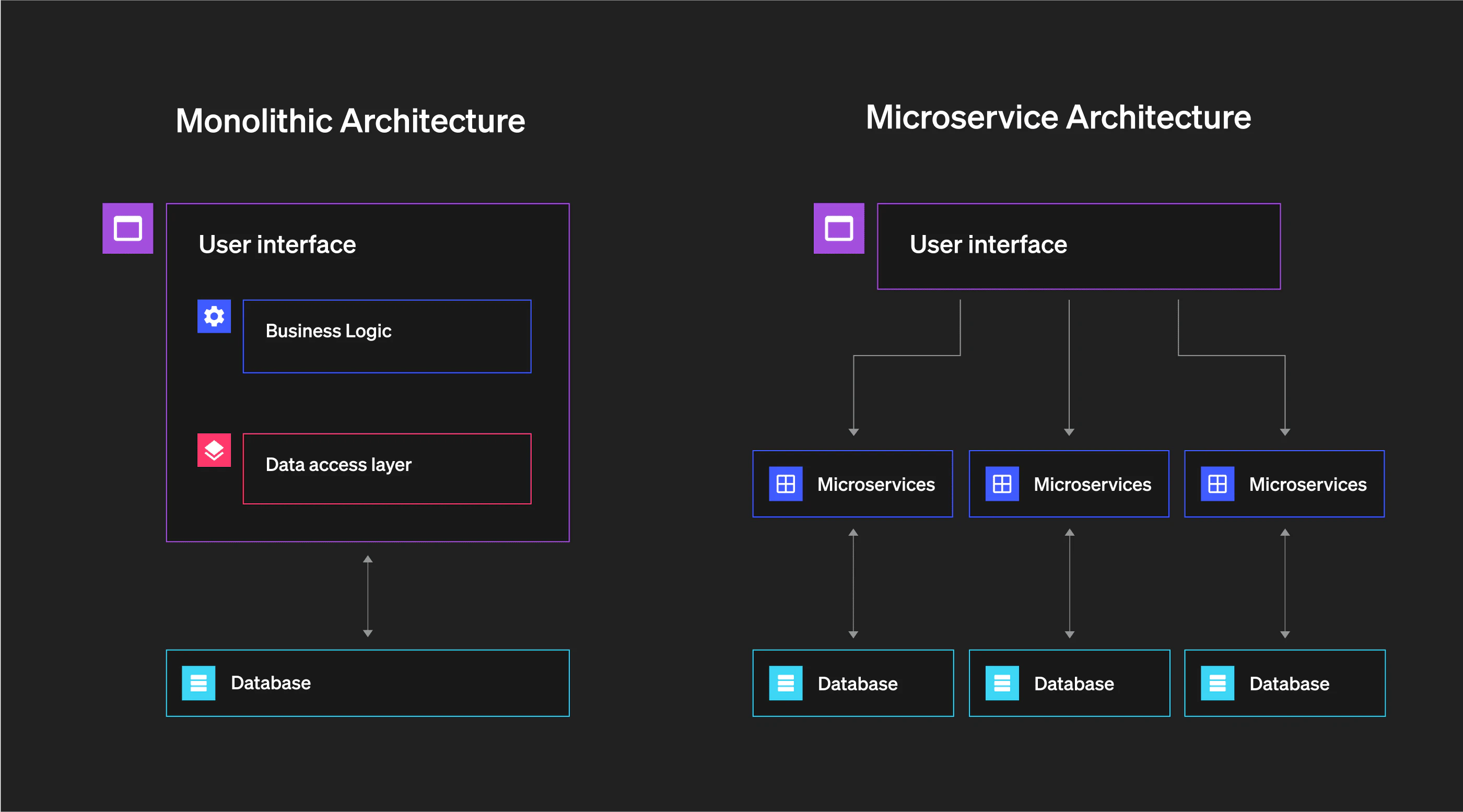Click the database icon in the rightmost microservice Database box
The height and width of the screenshot is (812, 1463).
point(1217,683)
